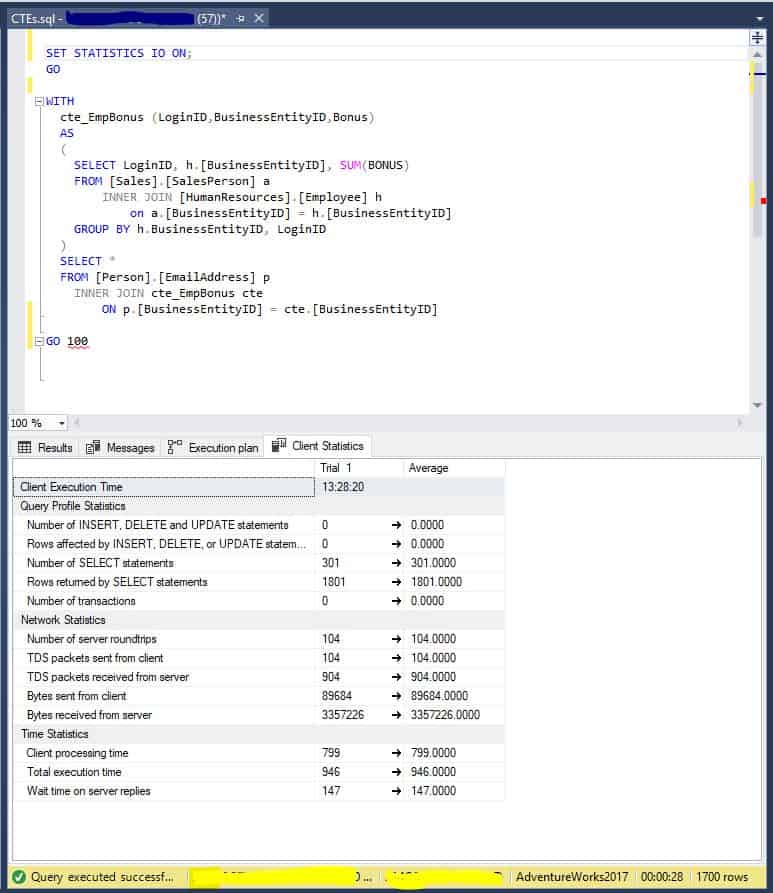Select Number of server roundtrips row

click(x=259, y=639)
